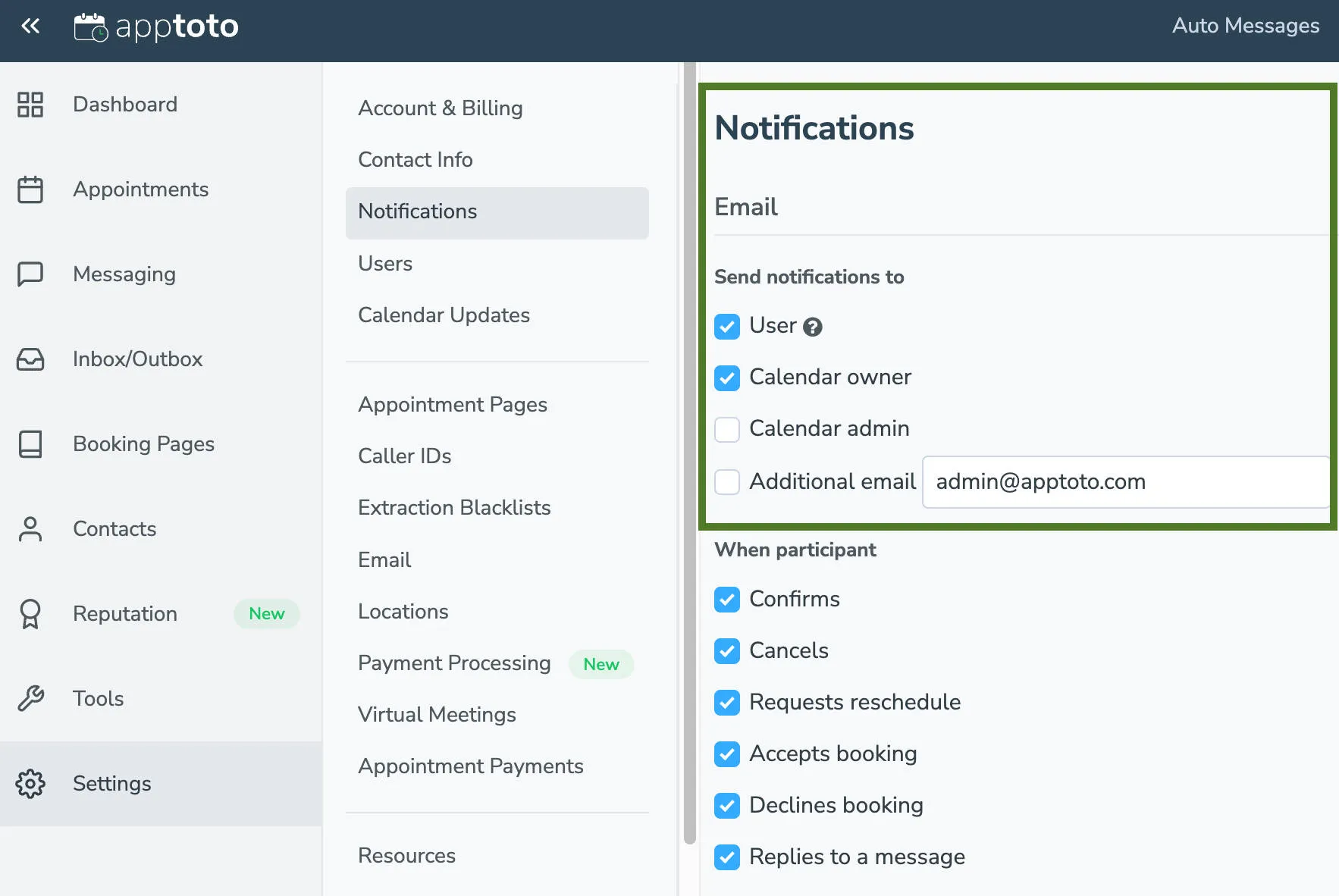
Task: Open Booking Pages via the book icon
Action: (x=30, y=444)
